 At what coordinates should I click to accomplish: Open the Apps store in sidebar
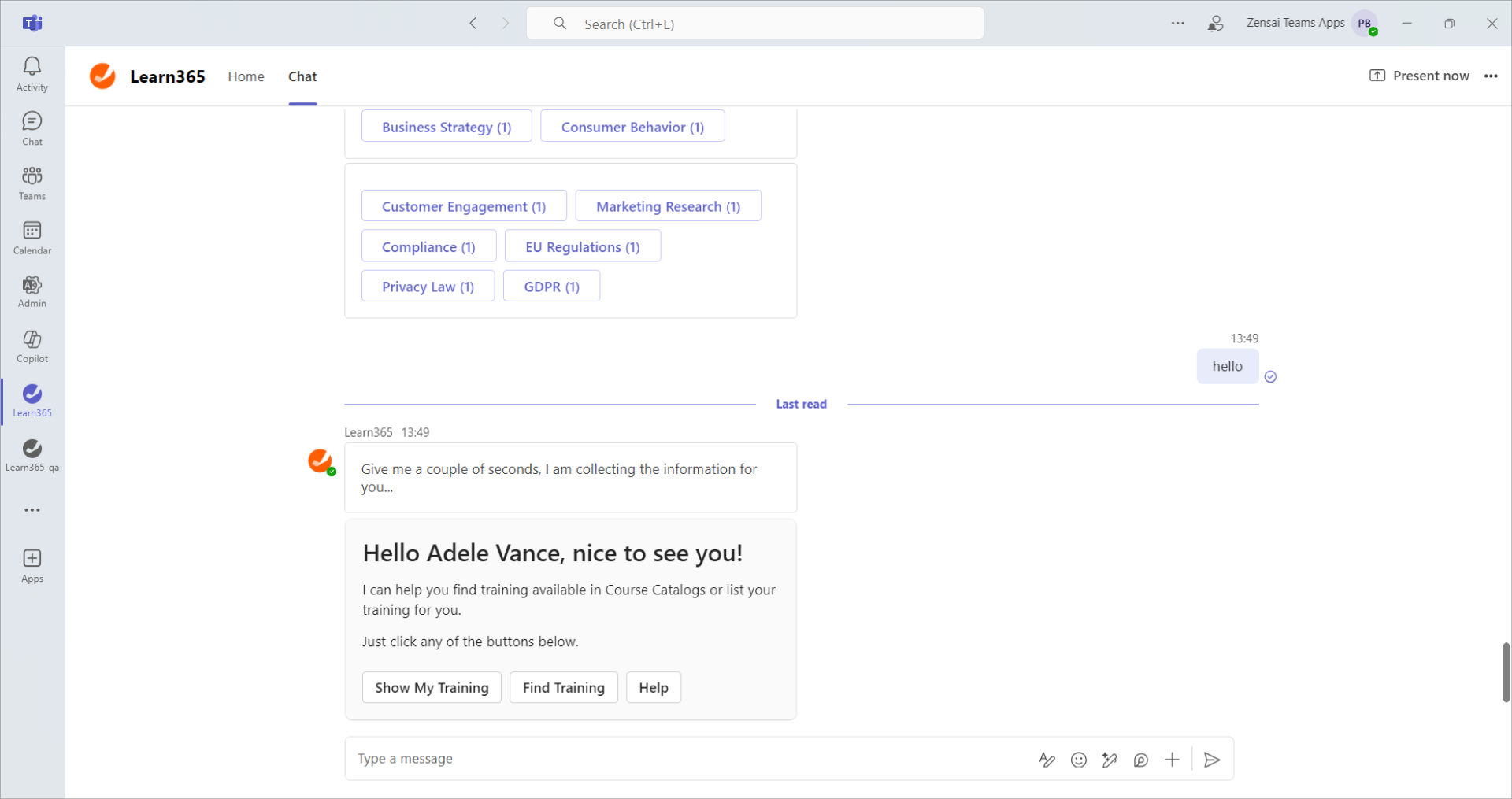pos(32,565)
